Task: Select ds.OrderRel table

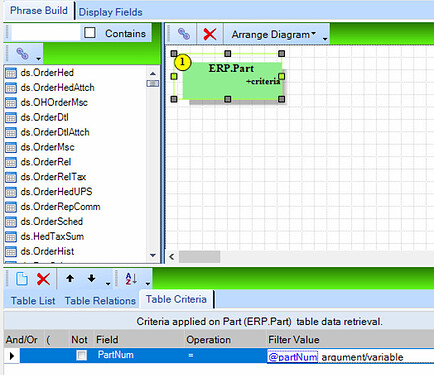Action: (46, 162)
